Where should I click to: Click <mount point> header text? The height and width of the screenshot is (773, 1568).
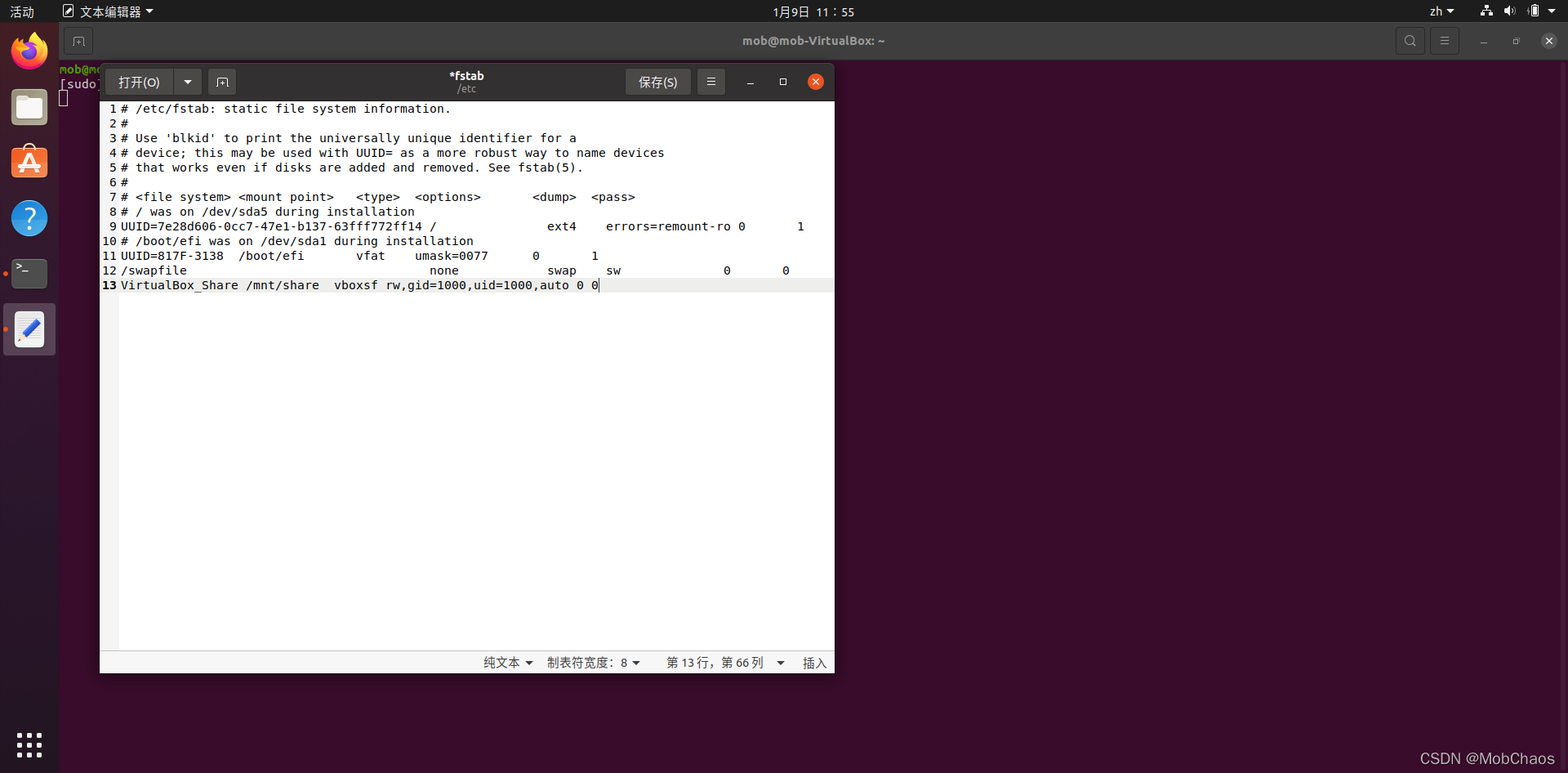click(286, 197)
